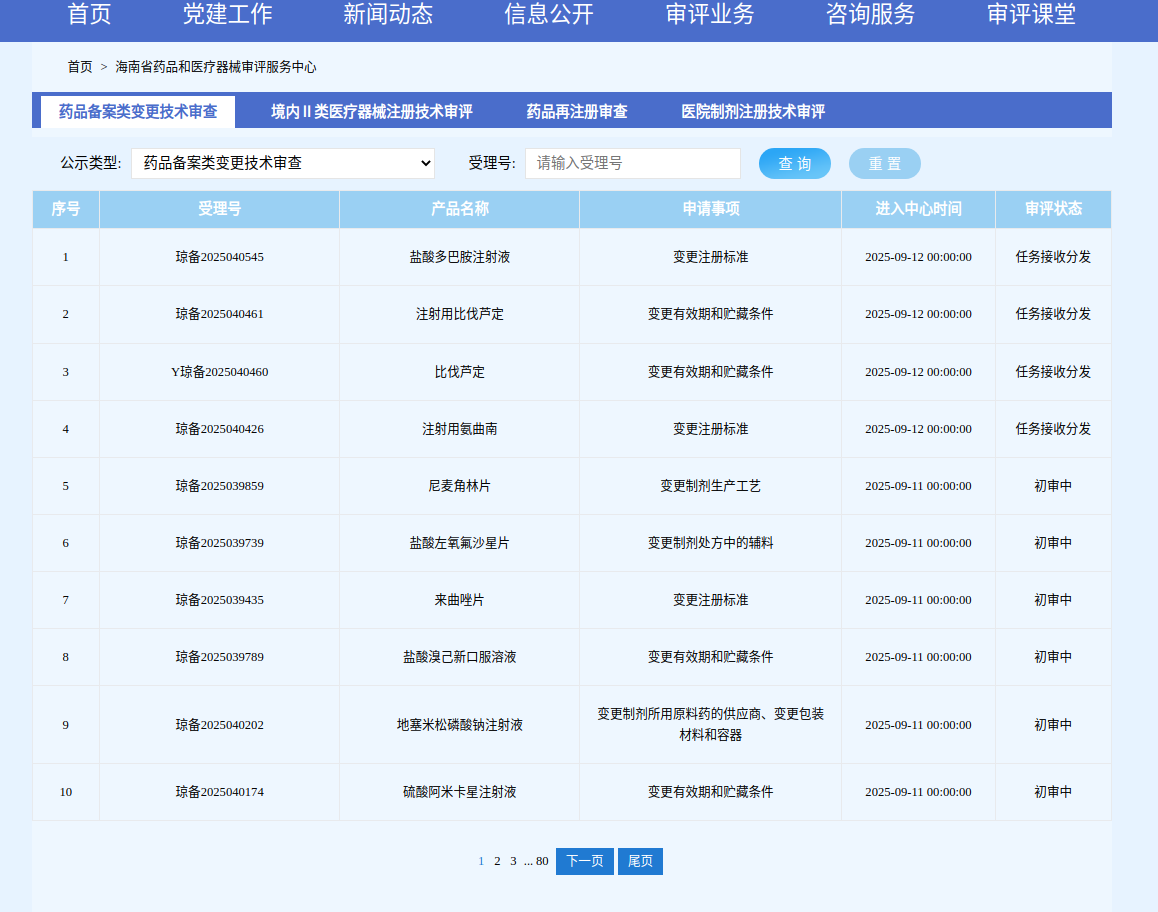The height and width of the screenshot is (912, 1158).
Task: Jump to page 80 of results
Action: click(542, 861)
